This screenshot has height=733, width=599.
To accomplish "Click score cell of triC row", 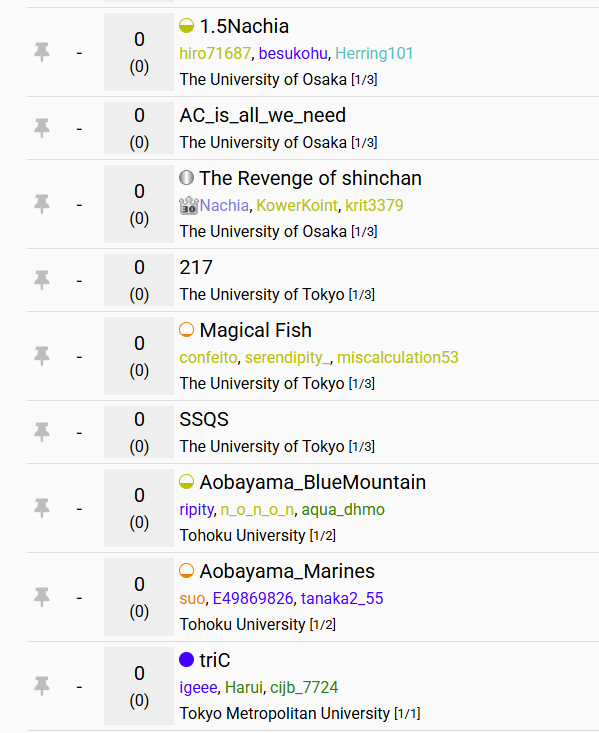I will coord(139,686).
